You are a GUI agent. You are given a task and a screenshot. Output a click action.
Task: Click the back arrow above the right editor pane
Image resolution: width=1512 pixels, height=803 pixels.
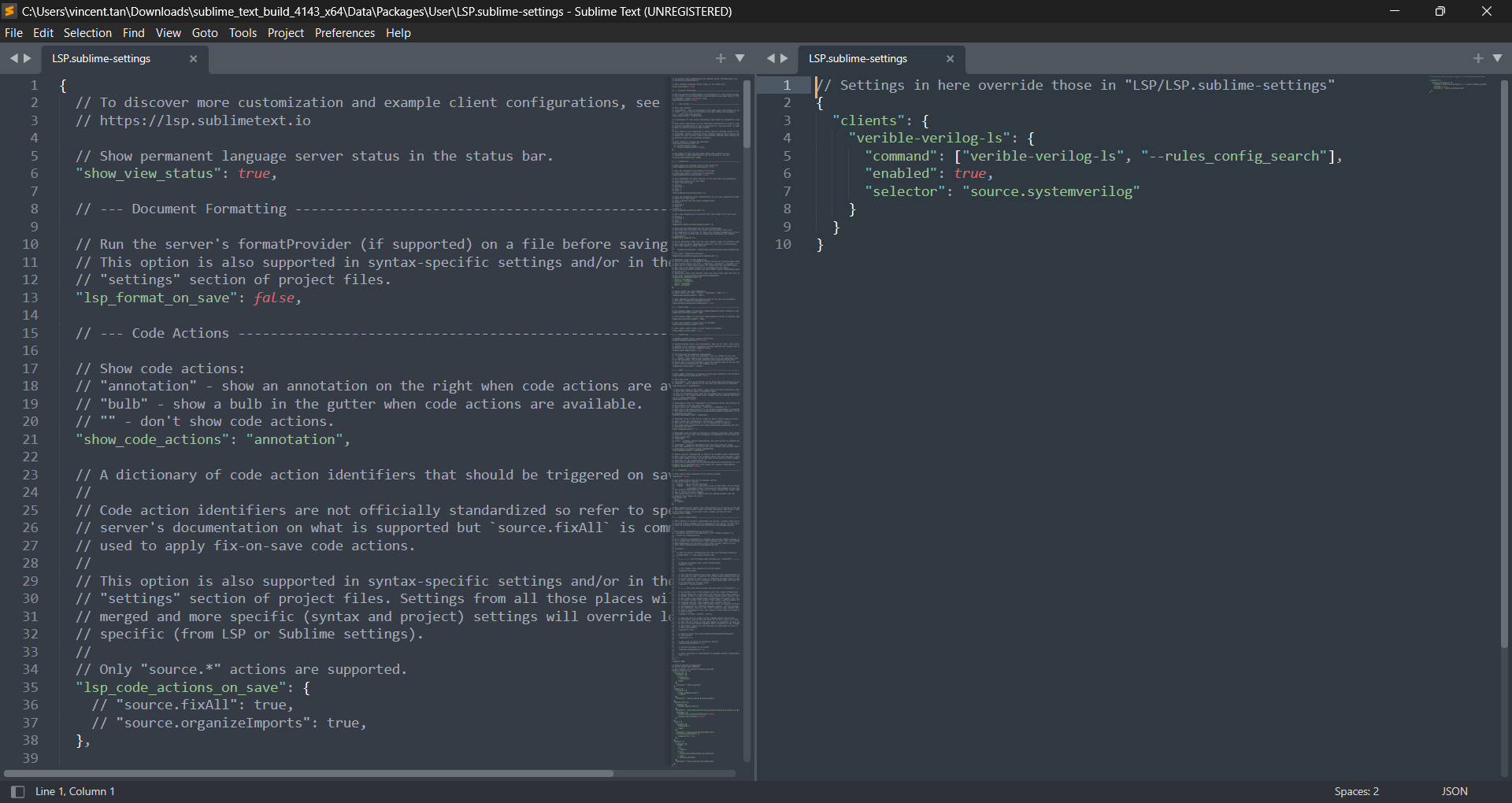pyautogui.click(x=772, y=57)
